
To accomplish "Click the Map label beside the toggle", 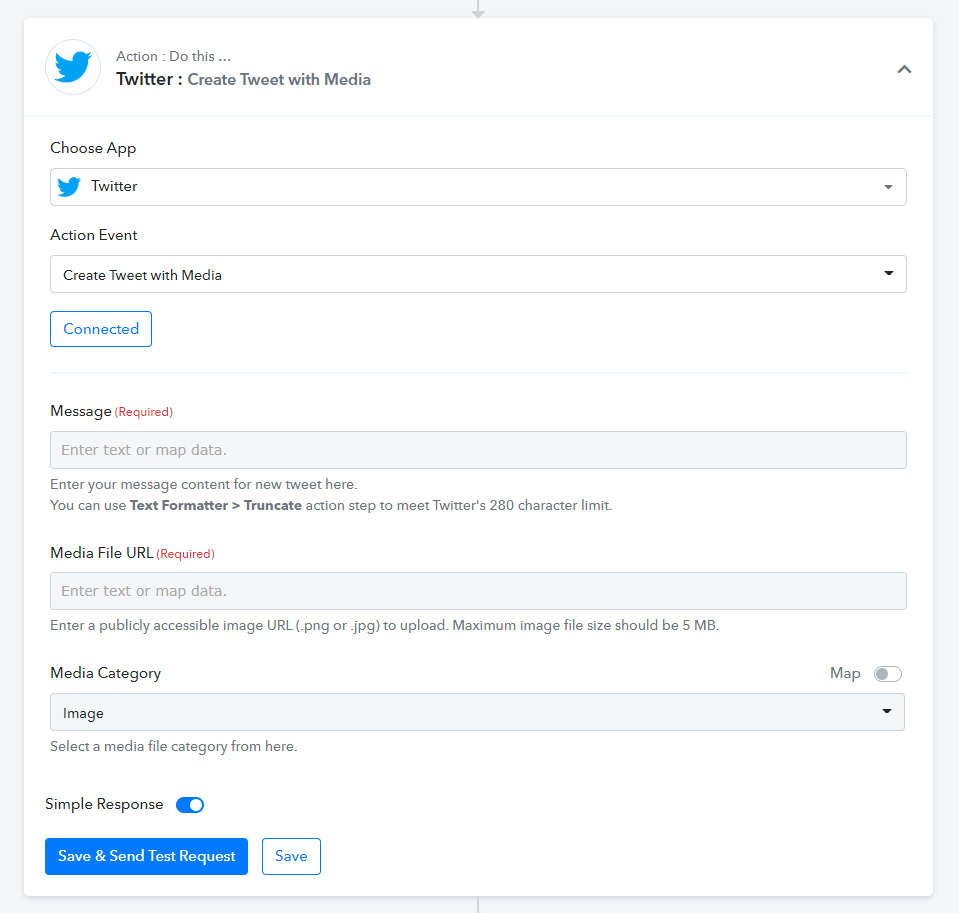I will point(845,673).
